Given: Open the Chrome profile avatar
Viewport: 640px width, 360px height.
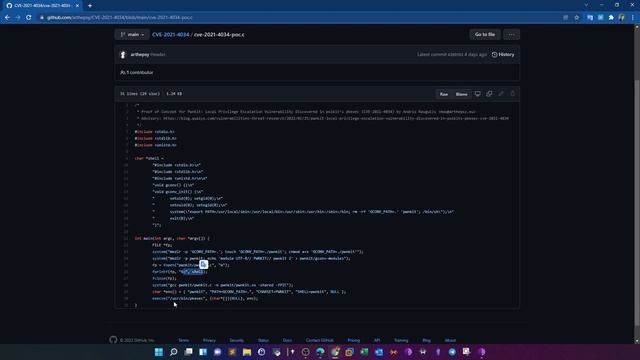Looking at the screenshot, I should (622, 18).
